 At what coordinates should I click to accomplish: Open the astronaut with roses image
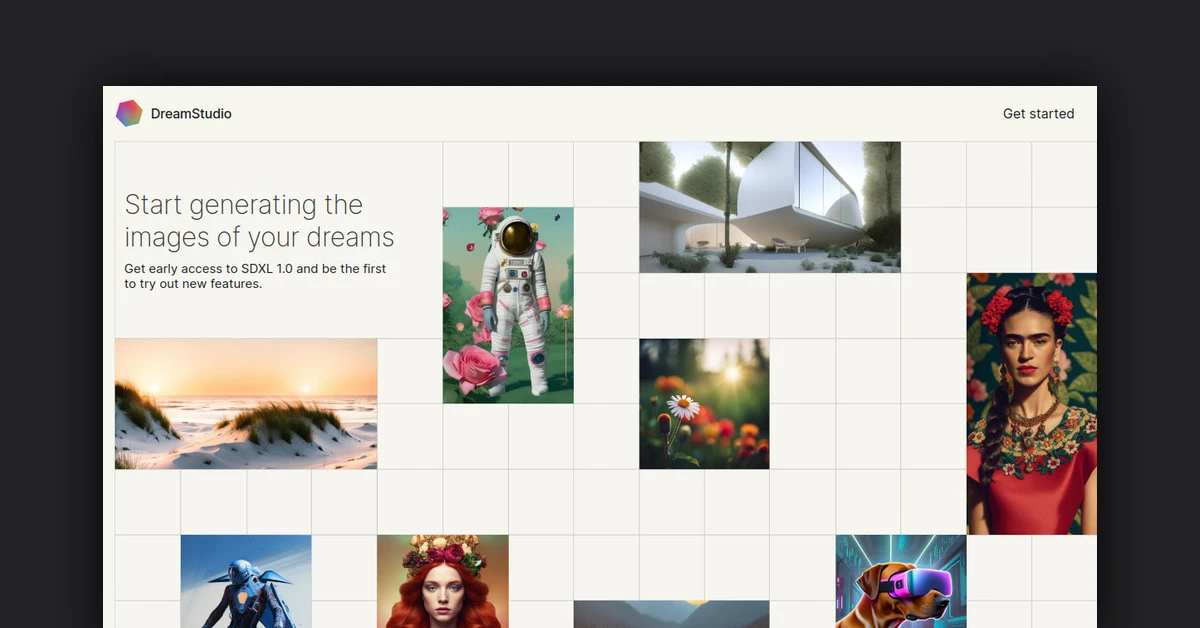(x=508, y=305)
